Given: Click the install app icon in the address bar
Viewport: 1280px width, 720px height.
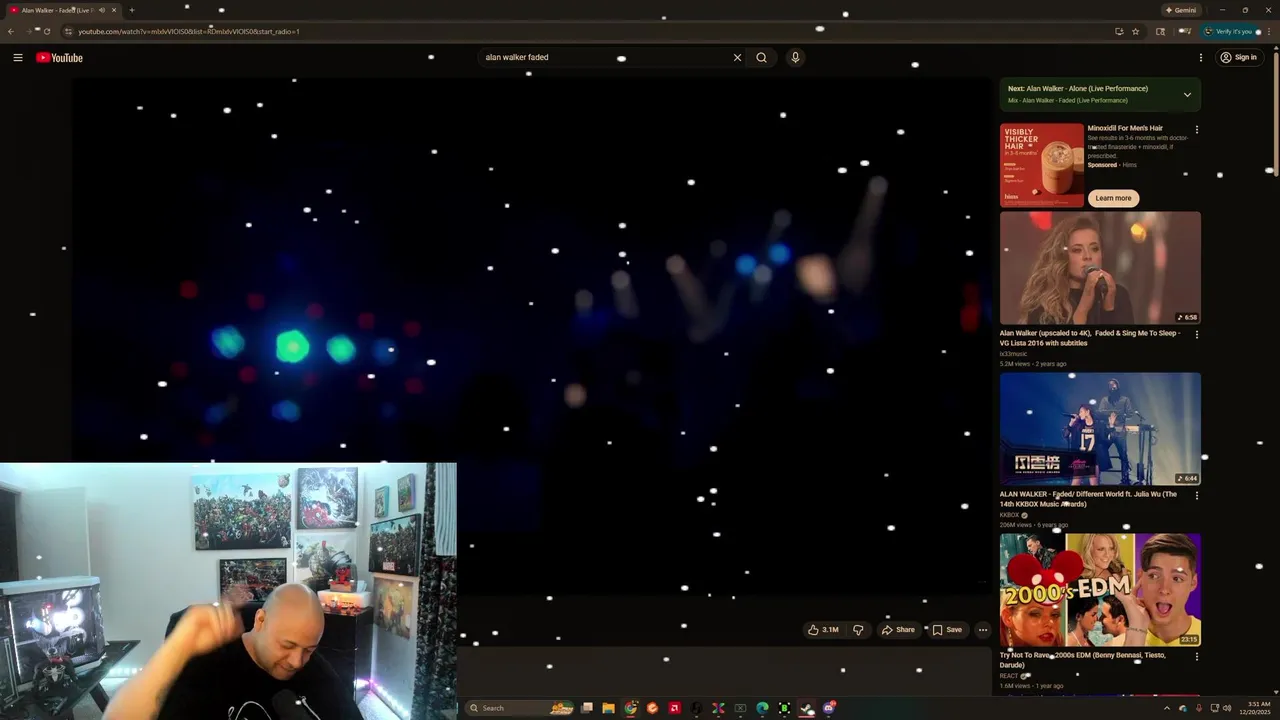Looking at the screenshot, I should [1119, 31].
